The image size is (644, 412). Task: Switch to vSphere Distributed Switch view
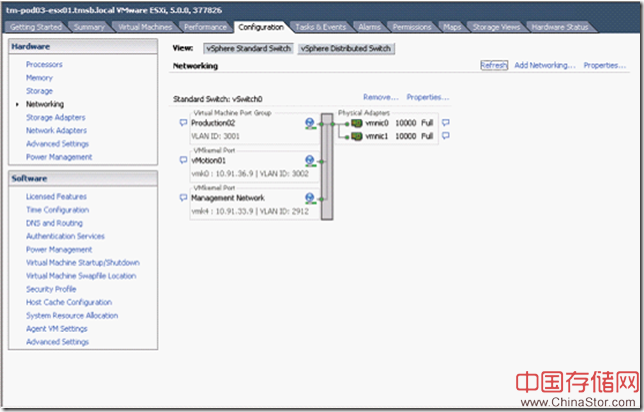pyautogui.click(x=346, y=48)
